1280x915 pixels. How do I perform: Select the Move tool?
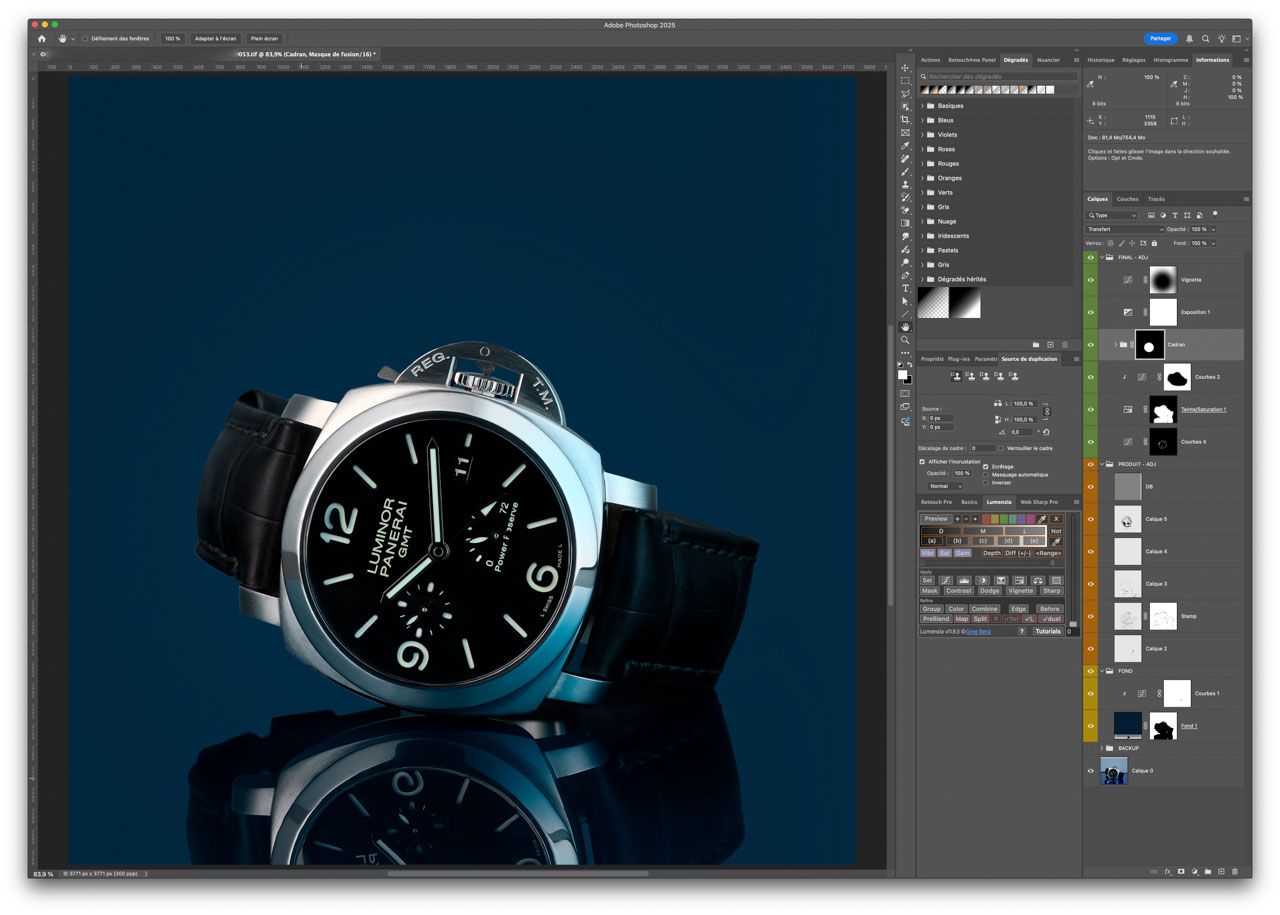coord(905,68)
